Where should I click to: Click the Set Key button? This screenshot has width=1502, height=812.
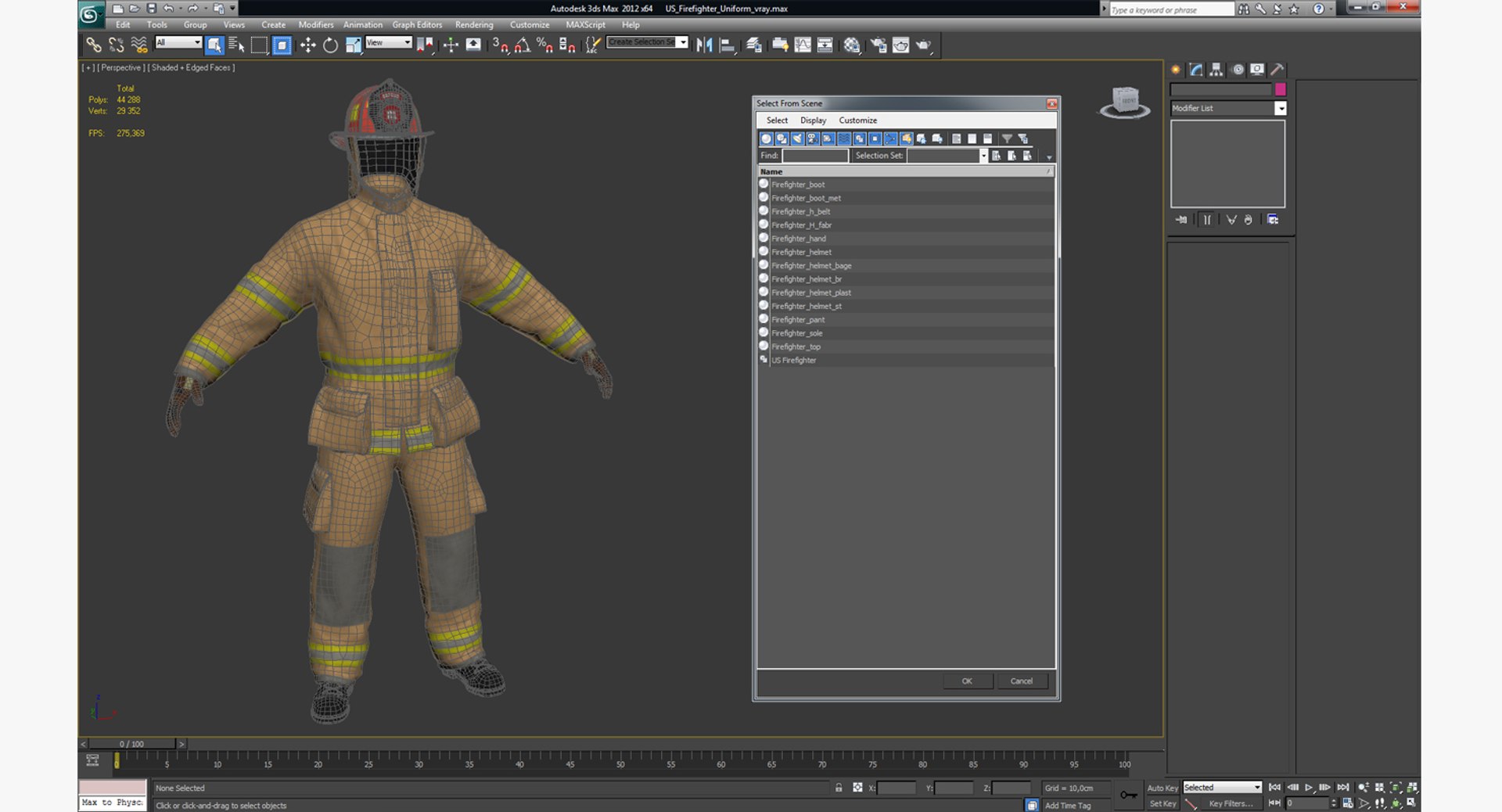coord(1162,803)
